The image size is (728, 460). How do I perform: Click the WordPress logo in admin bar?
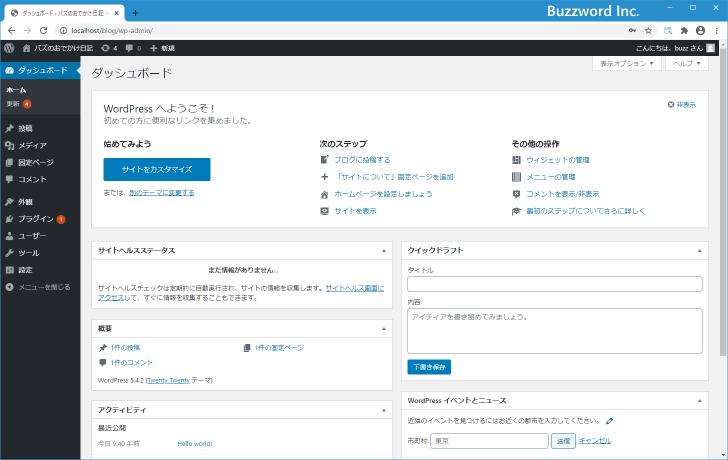coord(9,48)
